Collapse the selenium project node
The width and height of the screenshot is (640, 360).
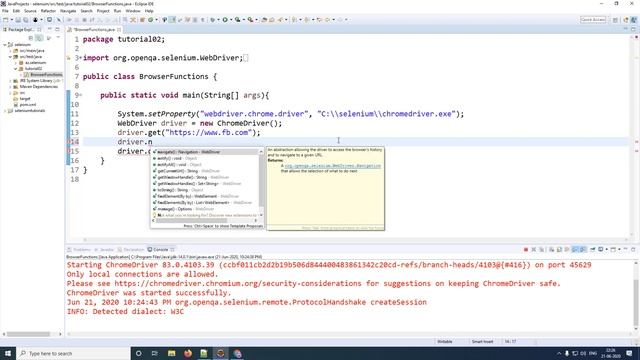pos(5,45)
